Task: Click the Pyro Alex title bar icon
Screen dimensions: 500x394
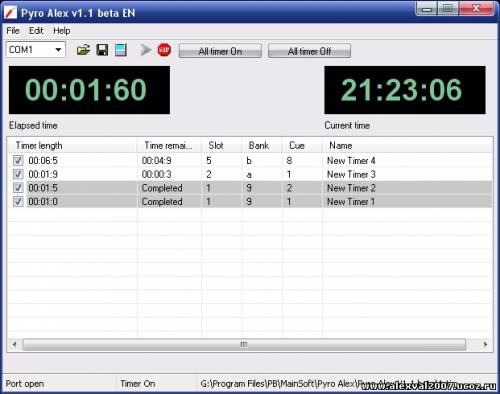Action: click(x=10, y=13)
